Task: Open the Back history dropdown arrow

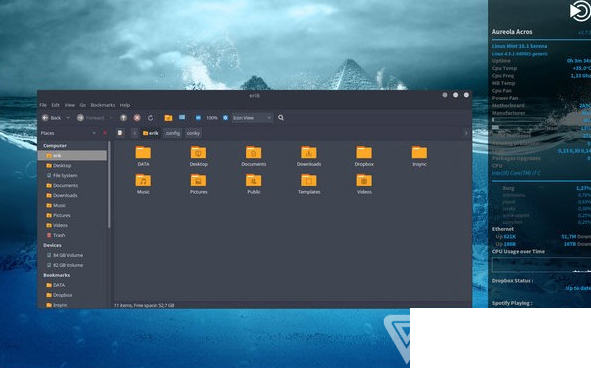Action: tap(68, 118)
